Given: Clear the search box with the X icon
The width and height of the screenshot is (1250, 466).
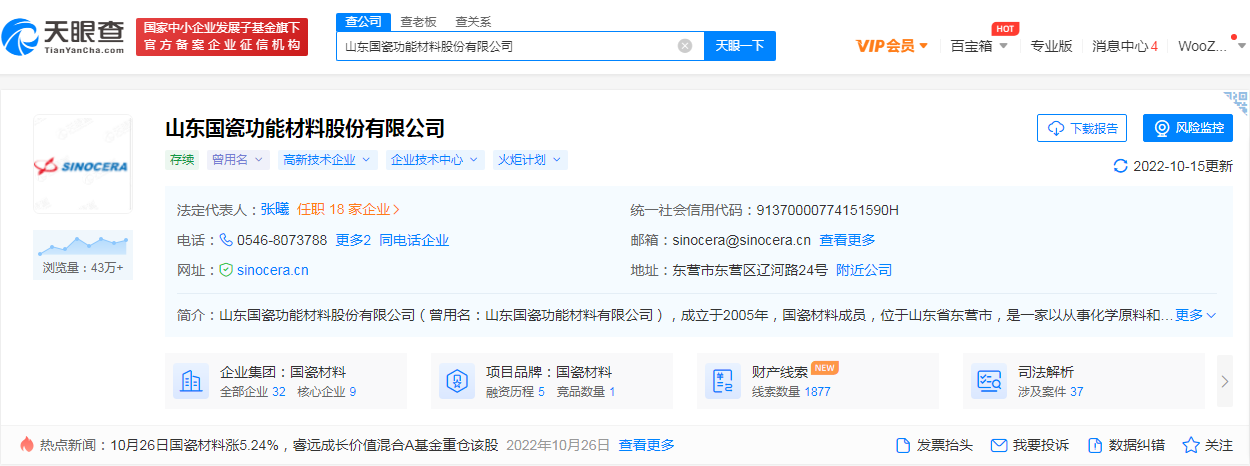Looking at the screenshot, I should pos(685,46).
